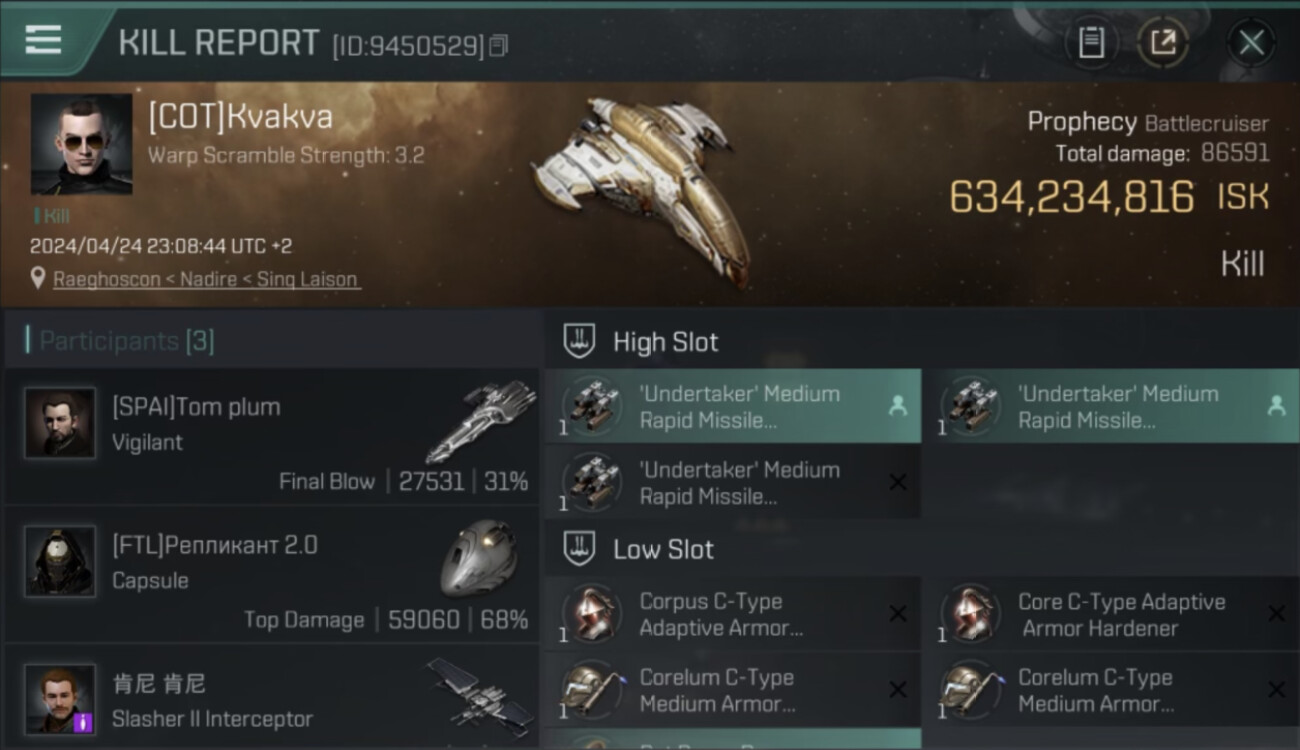1300x750 pixels.
Task: Click the clipboard notes icon
Action: click(x=1091, y=42)
